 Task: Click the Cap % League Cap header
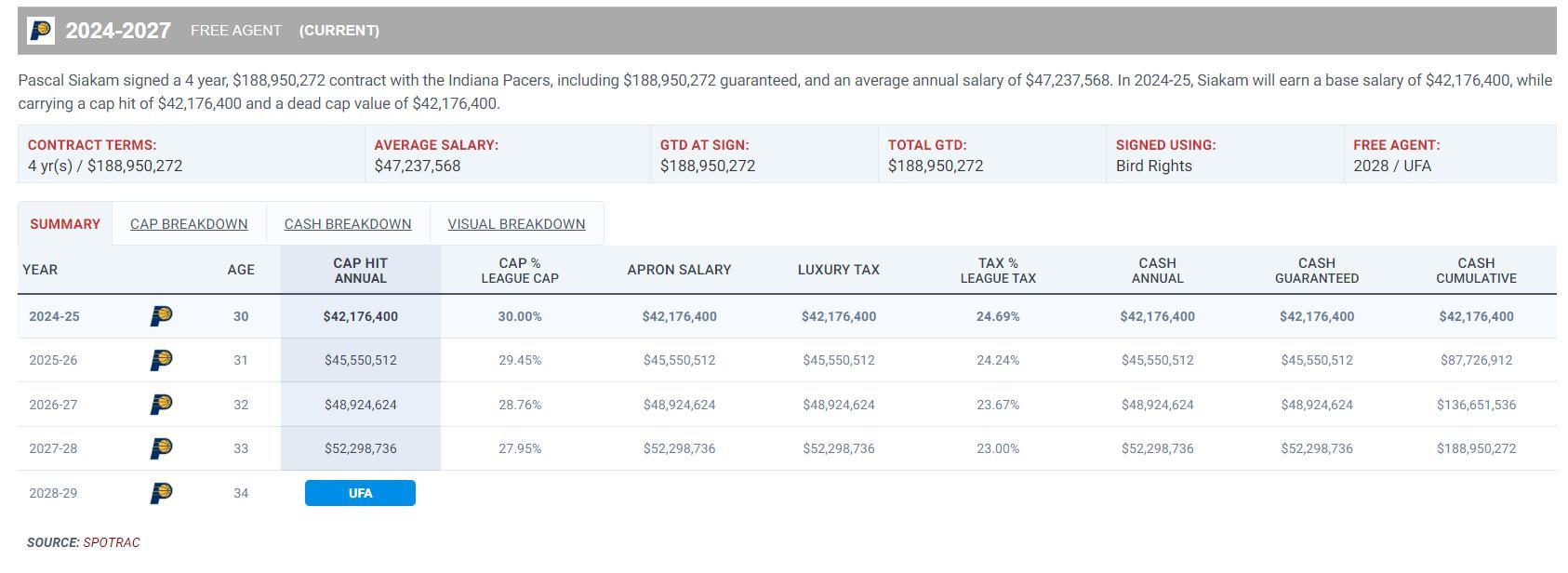click(520, 271)
